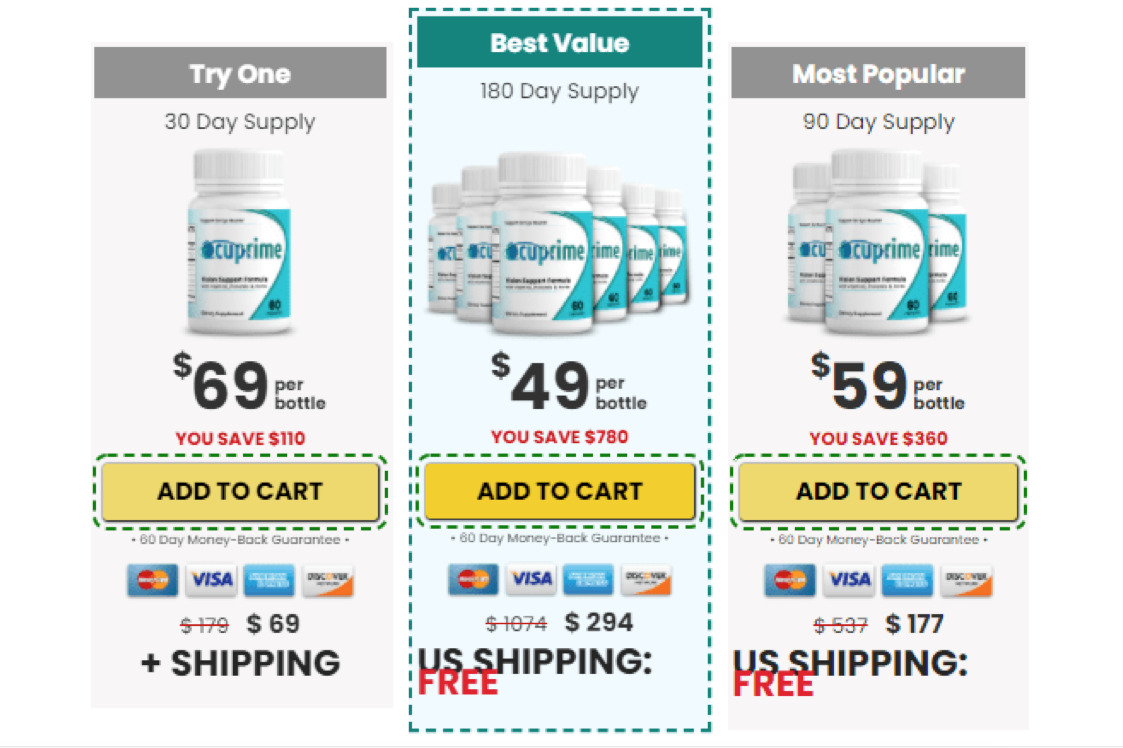The image size is (1123, 748).
Task: Click the single Ocuprime bottle image
Action: pos(240,241)
